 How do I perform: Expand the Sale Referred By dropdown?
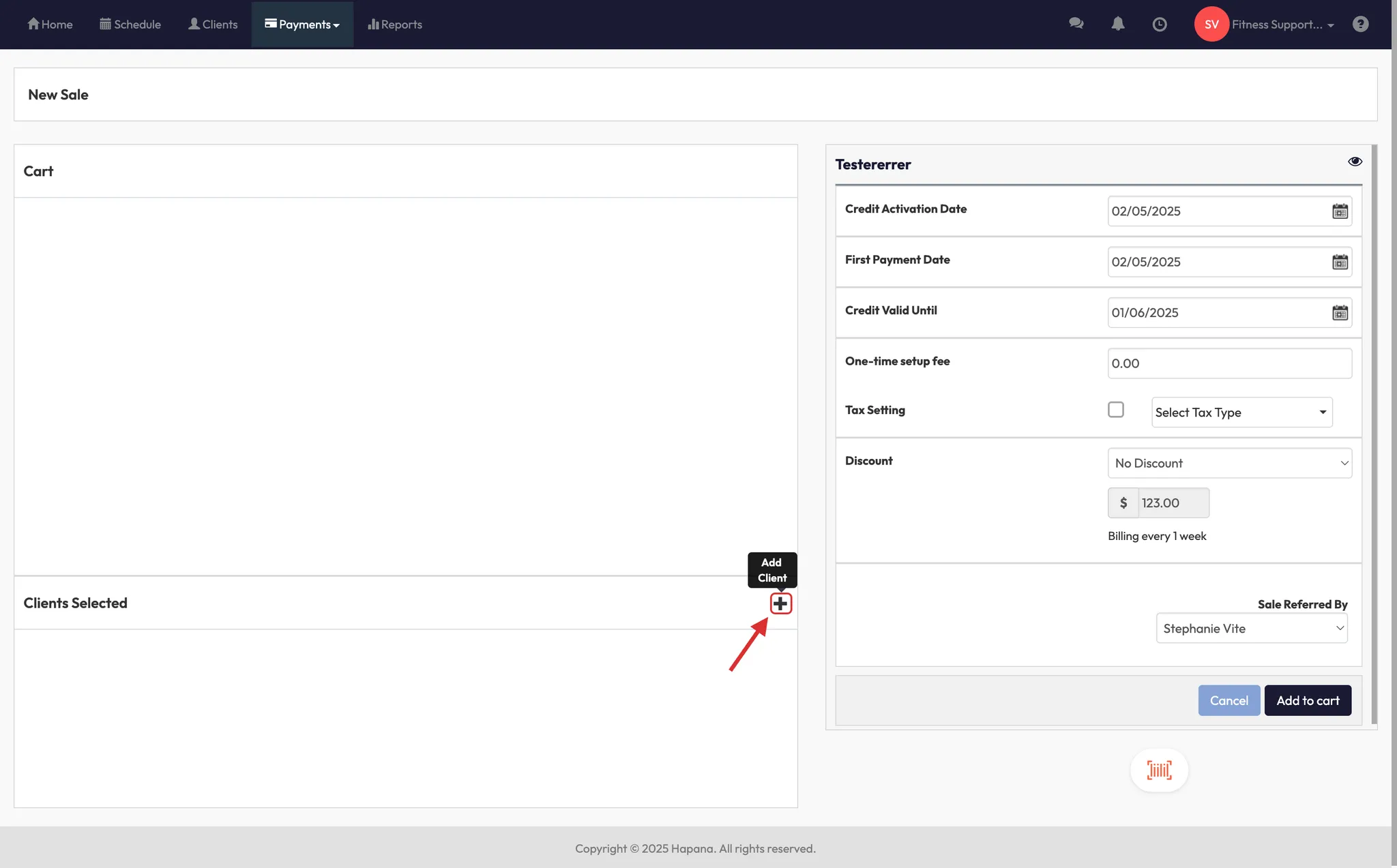click(1251, 628)
